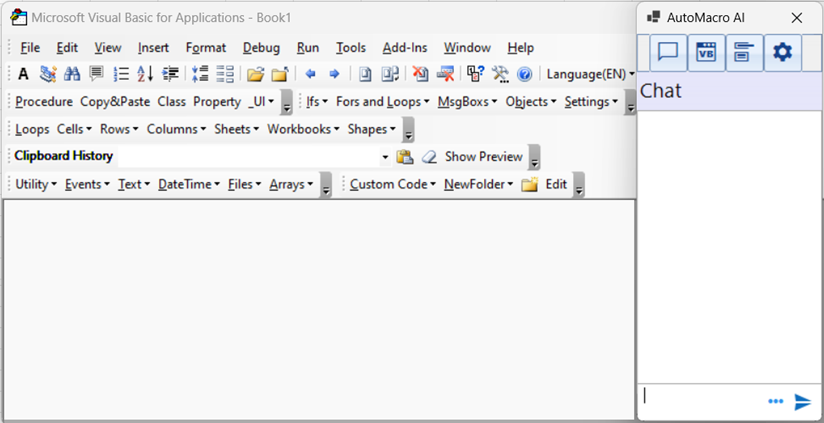Click the AutoMacro AI chat input field

(x=700, y=400)
